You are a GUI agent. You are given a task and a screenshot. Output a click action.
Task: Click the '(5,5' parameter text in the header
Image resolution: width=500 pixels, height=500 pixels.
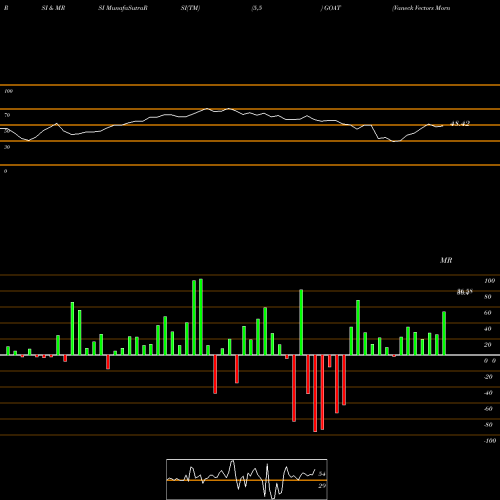point(257,8)
